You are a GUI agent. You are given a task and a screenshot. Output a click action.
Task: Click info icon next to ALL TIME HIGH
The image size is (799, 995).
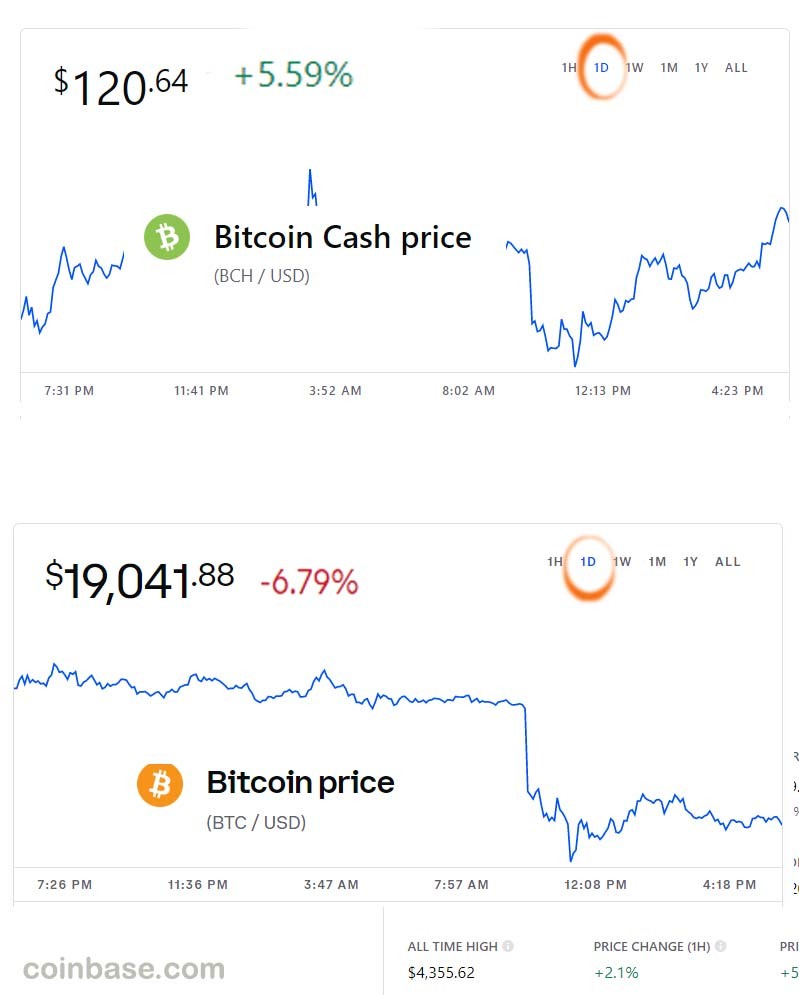[508, 946]
